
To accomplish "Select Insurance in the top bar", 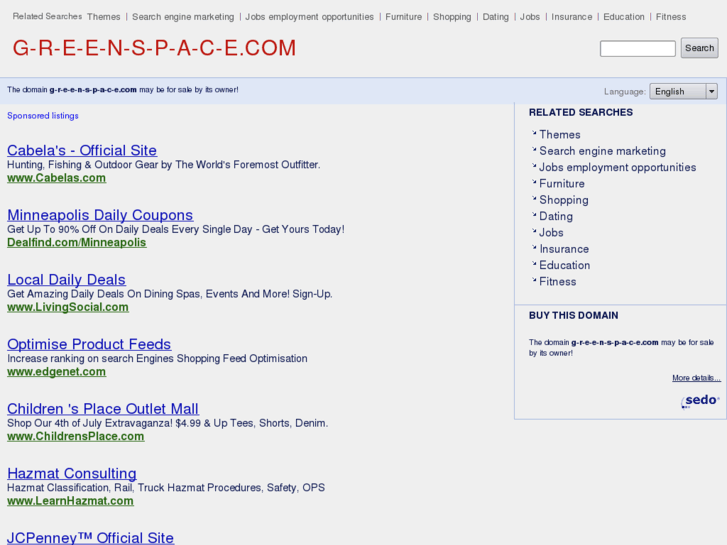I will click(x=572, y=17).
